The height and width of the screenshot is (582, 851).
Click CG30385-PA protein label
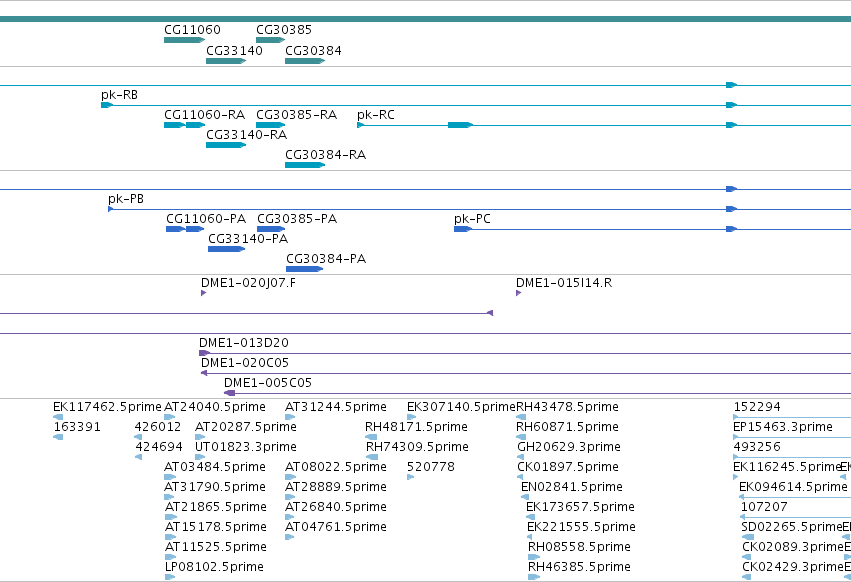pyautogui.click(x=297, y=219)
